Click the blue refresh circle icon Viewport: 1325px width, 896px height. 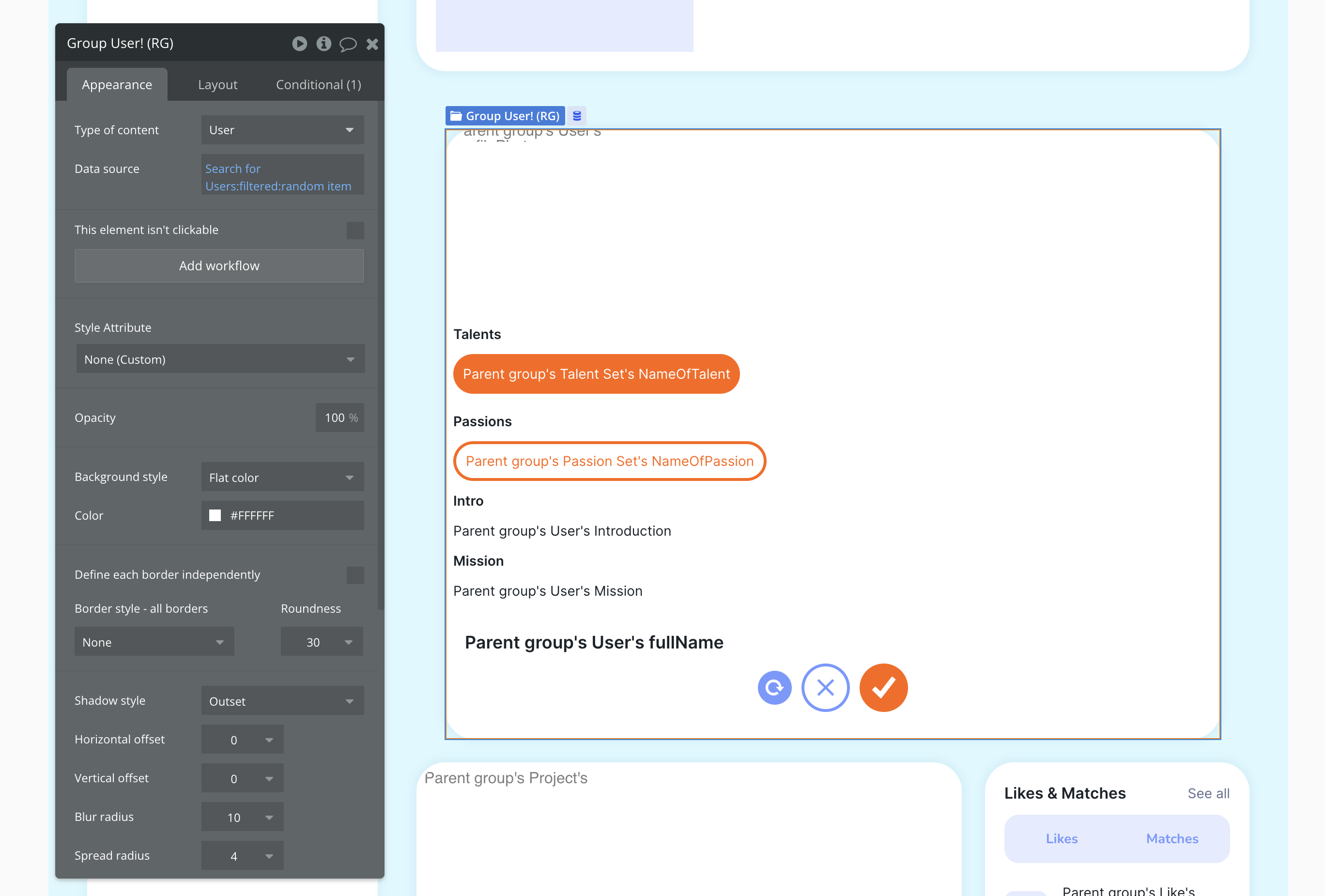(x=774, y=688)
